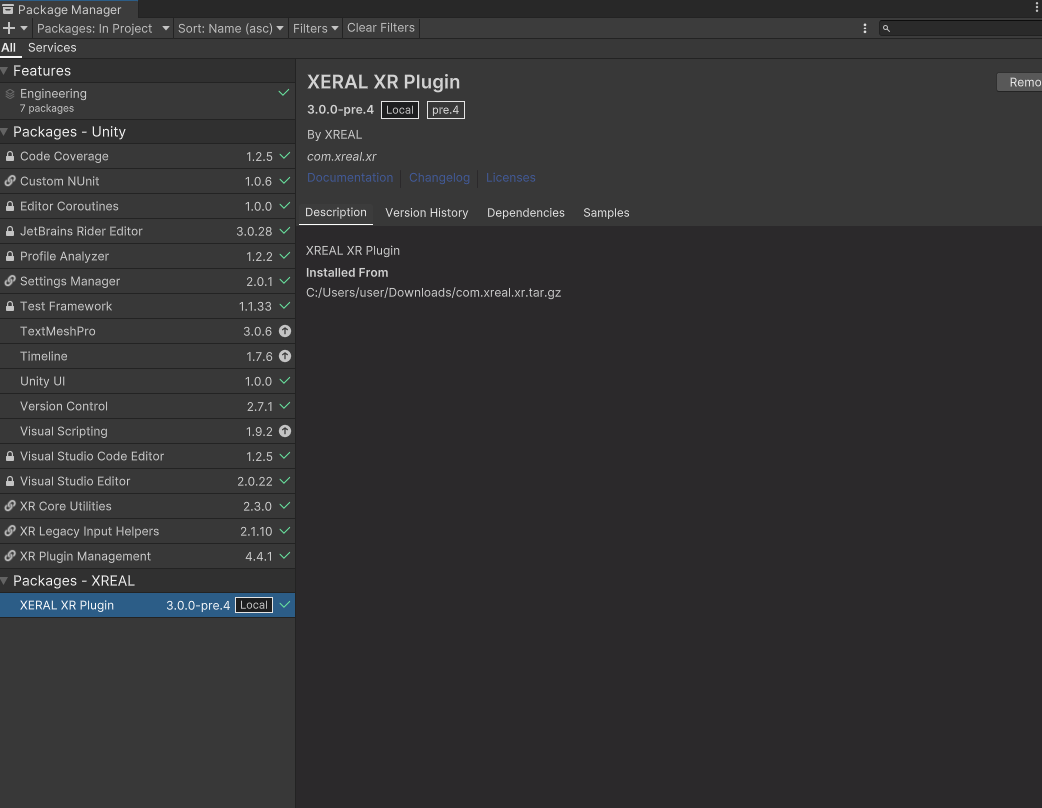This screenshot has height=808, width=1042.
Task: Switch to the Description tab
Action: [x=336, y=213]
